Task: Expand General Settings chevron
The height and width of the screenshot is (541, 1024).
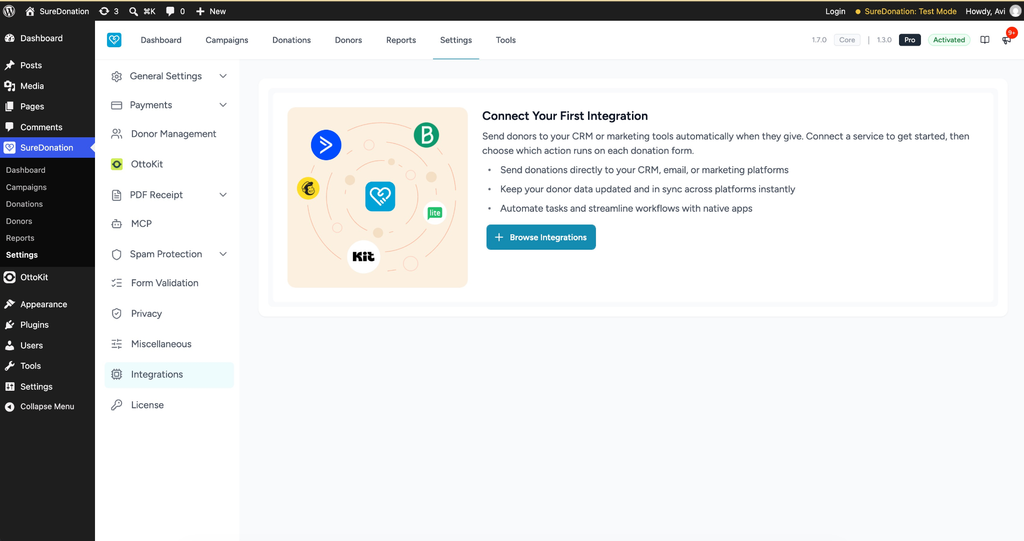Action: [223, 76]
